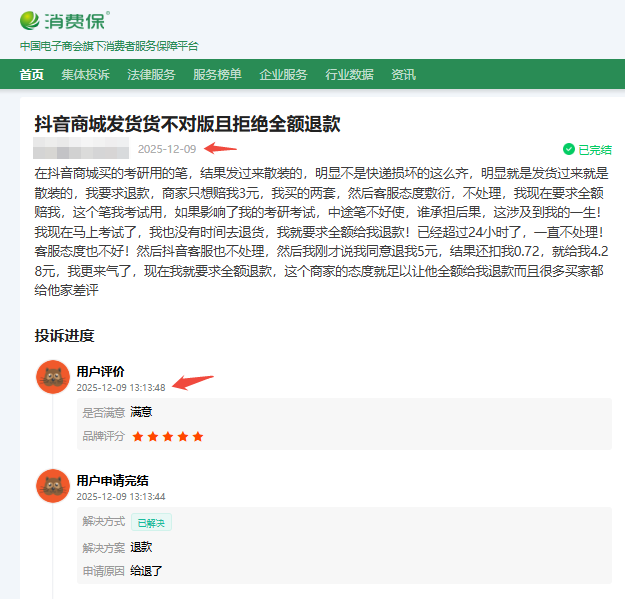Click the 中国电子商会旗下消费者服务保障平台 tagline

point(109,46)
